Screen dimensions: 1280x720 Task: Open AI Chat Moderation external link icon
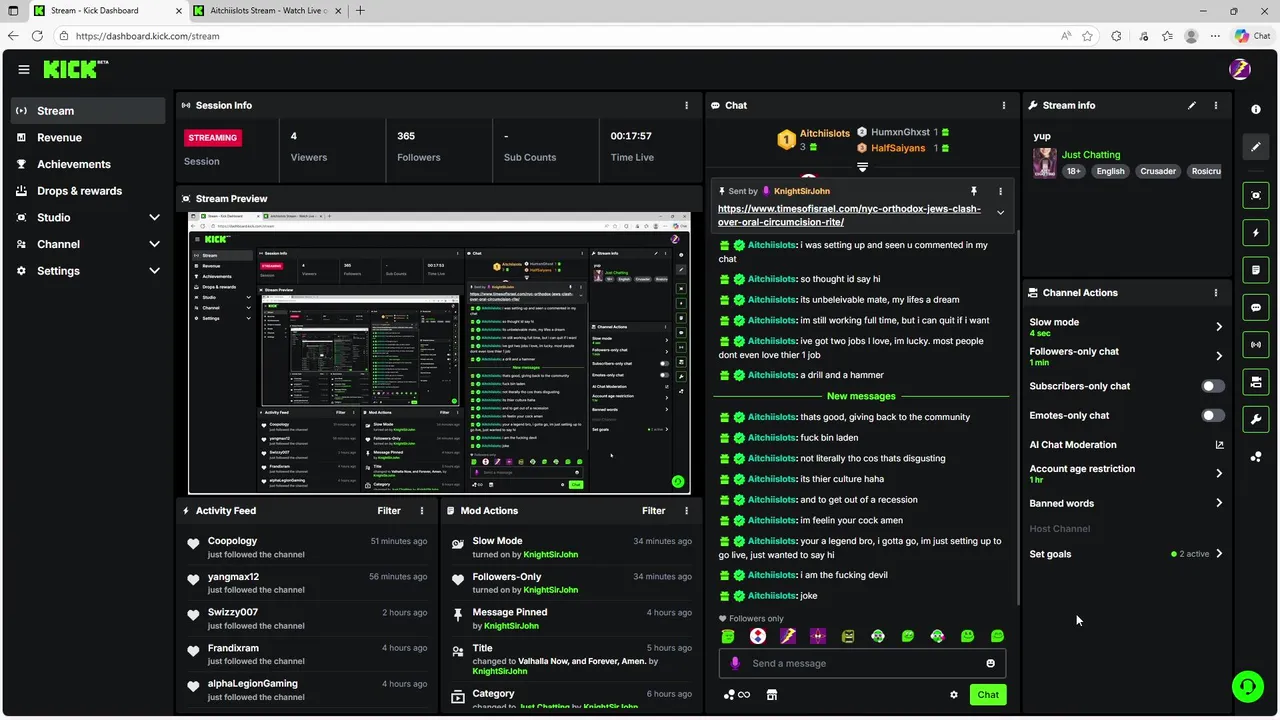click(1219, 445)
